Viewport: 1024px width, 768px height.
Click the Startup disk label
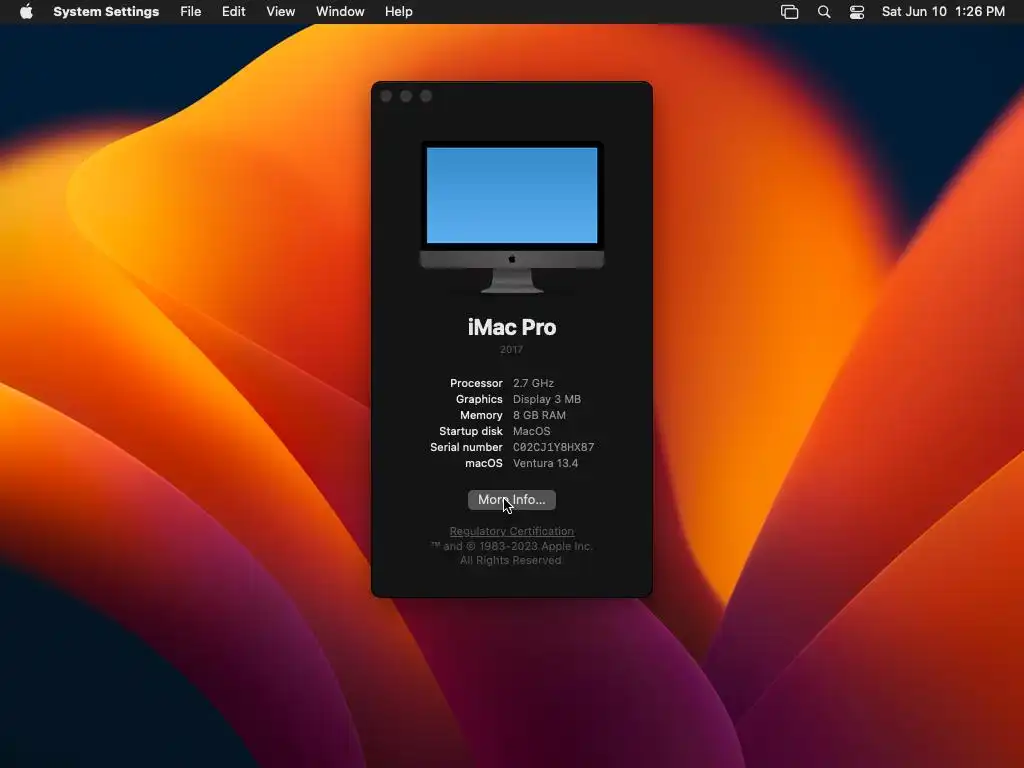pyautogui.click(x=471, y=431)
